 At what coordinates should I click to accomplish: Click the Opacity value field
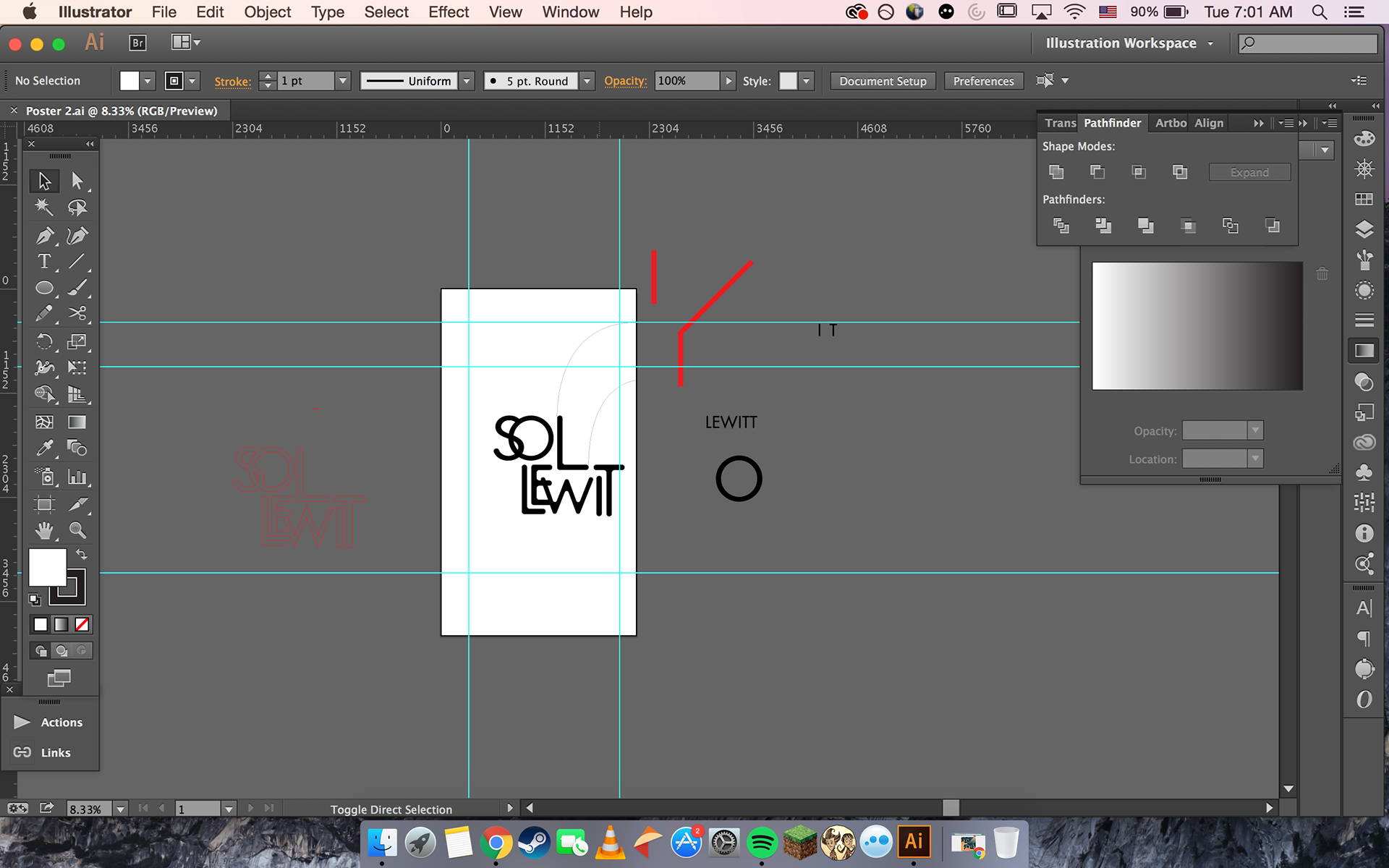(687, 81)
